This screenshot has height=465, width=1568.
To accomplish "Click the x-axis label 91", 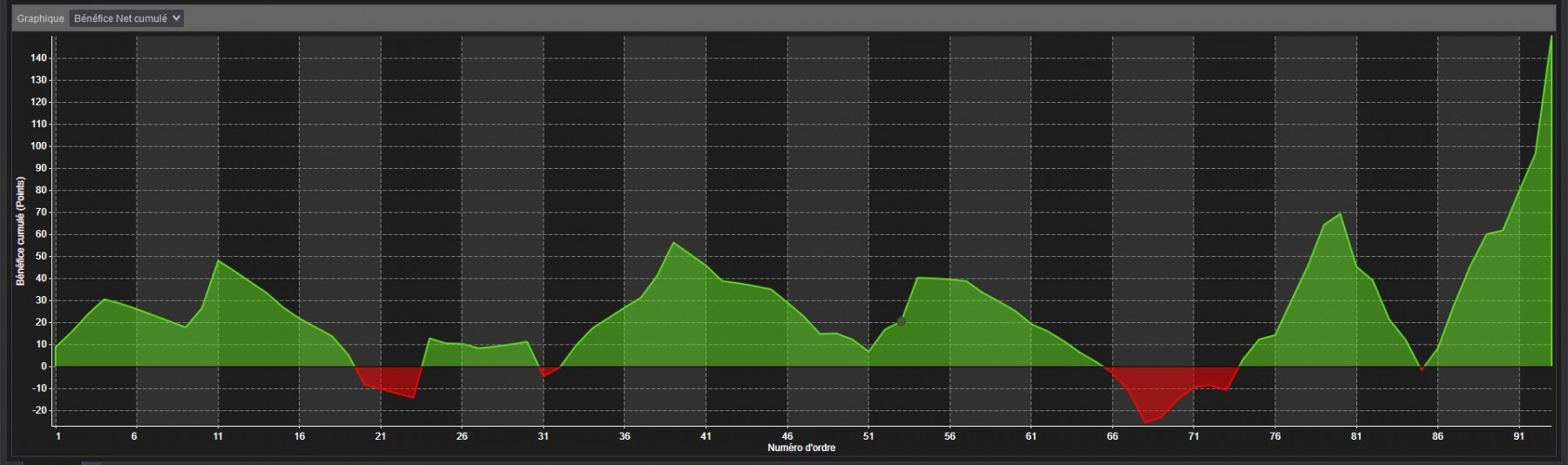I will (1518, 436).
